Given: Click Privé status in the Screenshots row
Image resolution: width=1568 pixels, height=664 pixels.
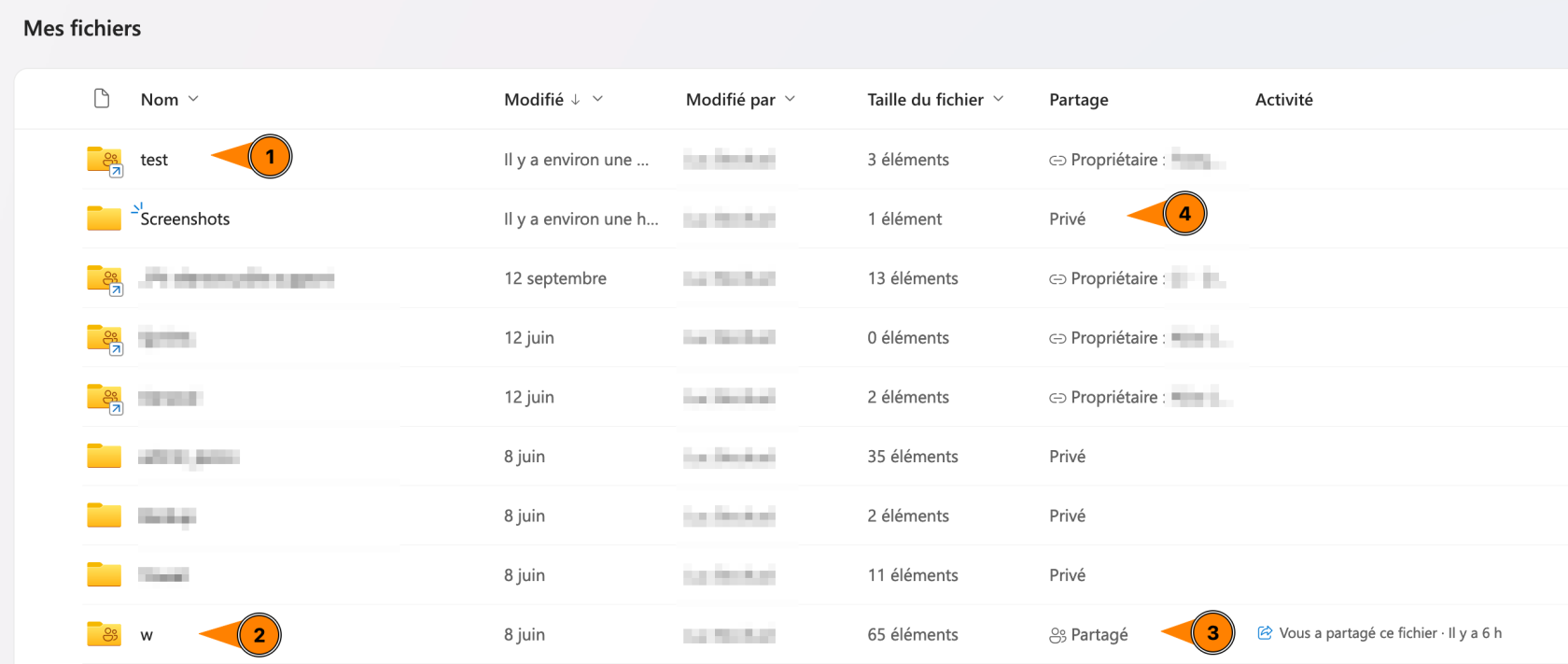Looking at the screenshot, I should (x=1067, y=219).
